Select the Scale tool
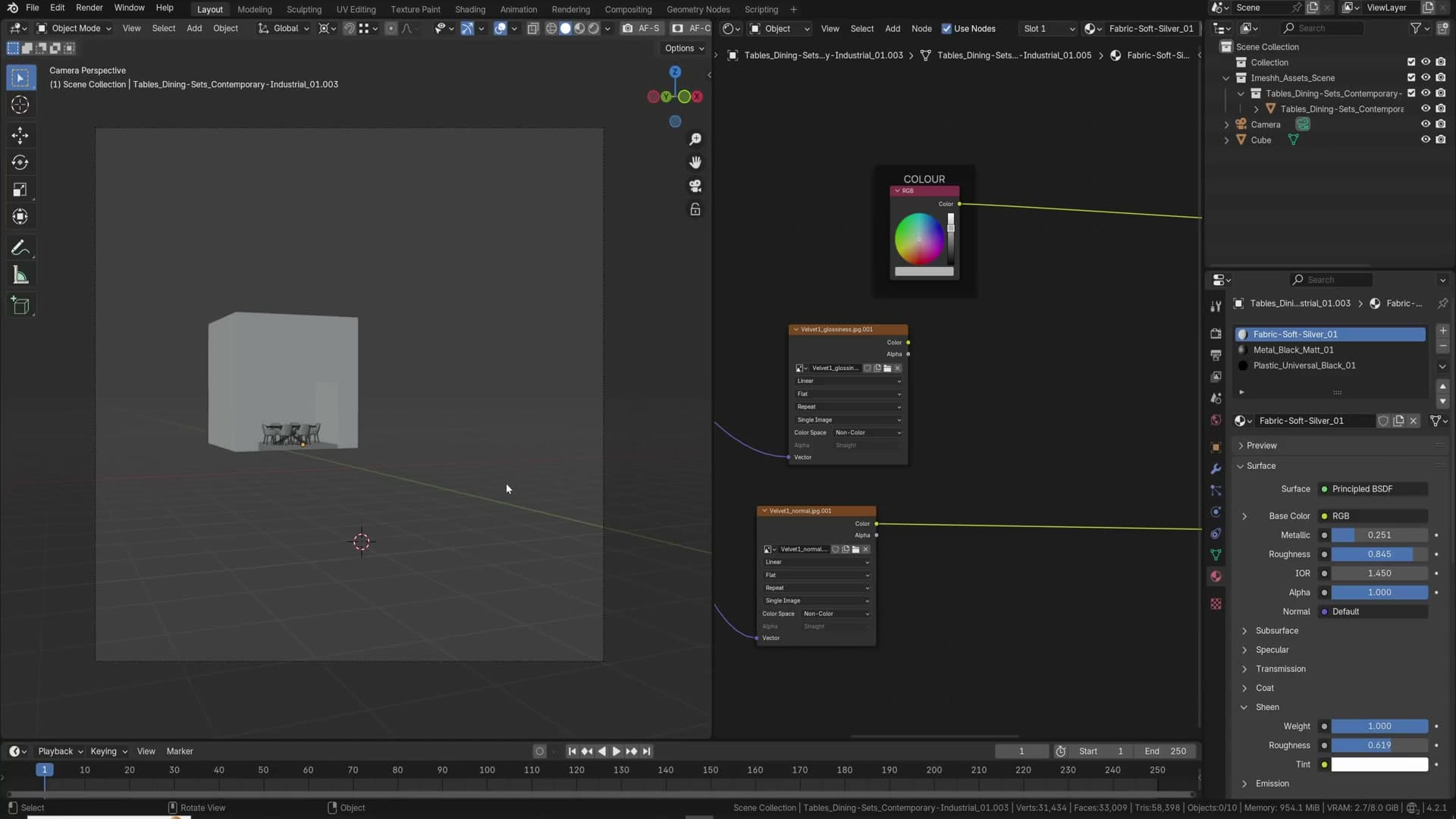Screen dimensions: 1456x819 click(x=20, y=190)
